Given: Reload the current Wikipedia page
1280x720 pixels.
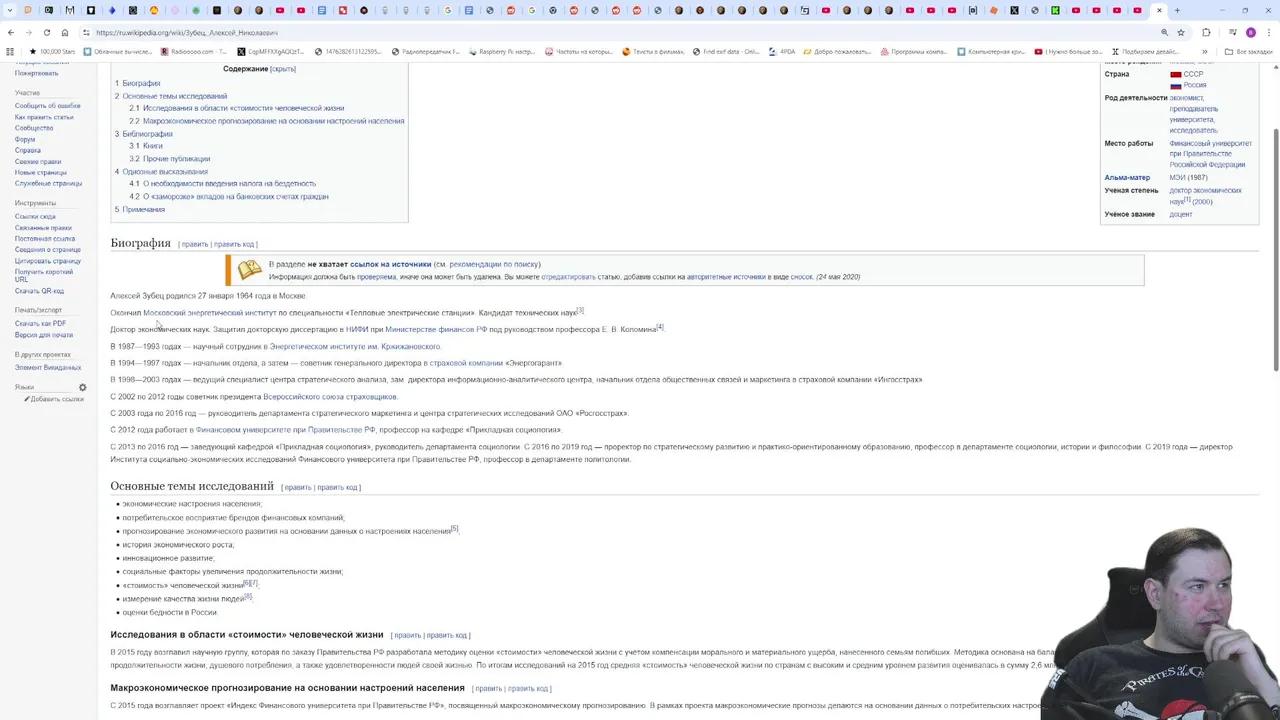Looking at the screenshot, I should pos(47,32).
